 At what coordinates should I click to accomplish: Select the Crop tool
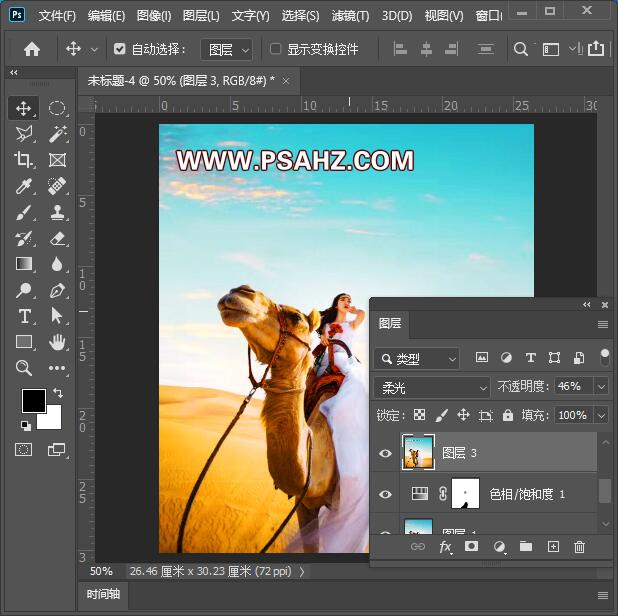[24, 160]
